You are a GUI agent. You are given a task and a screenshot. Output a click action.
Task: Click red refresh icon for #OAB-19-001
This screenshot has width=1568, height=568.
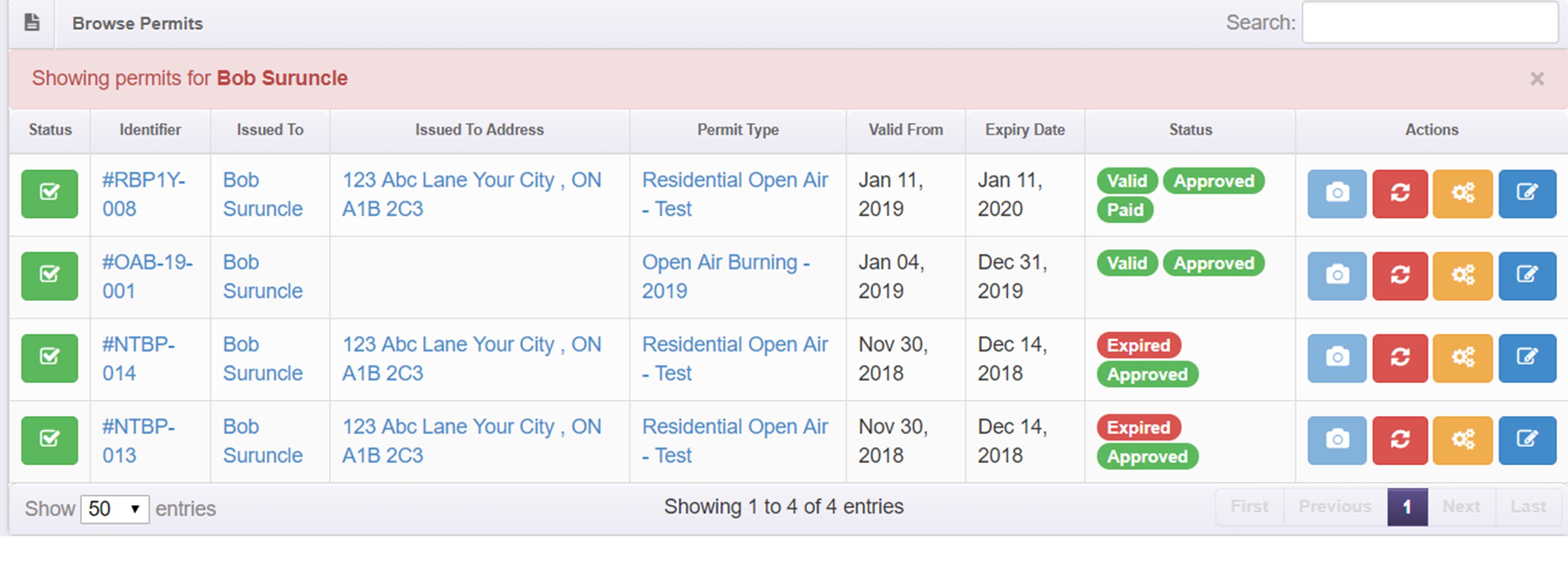point(1400,276)
